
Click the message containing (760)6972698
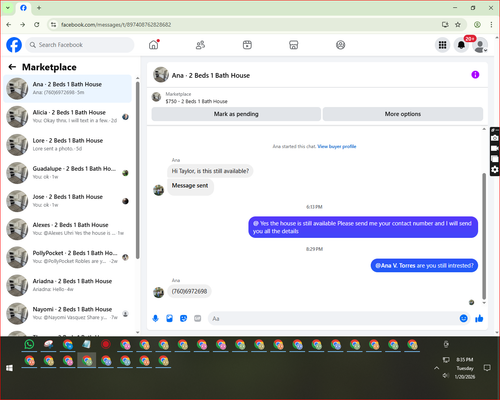coord(189,291)
